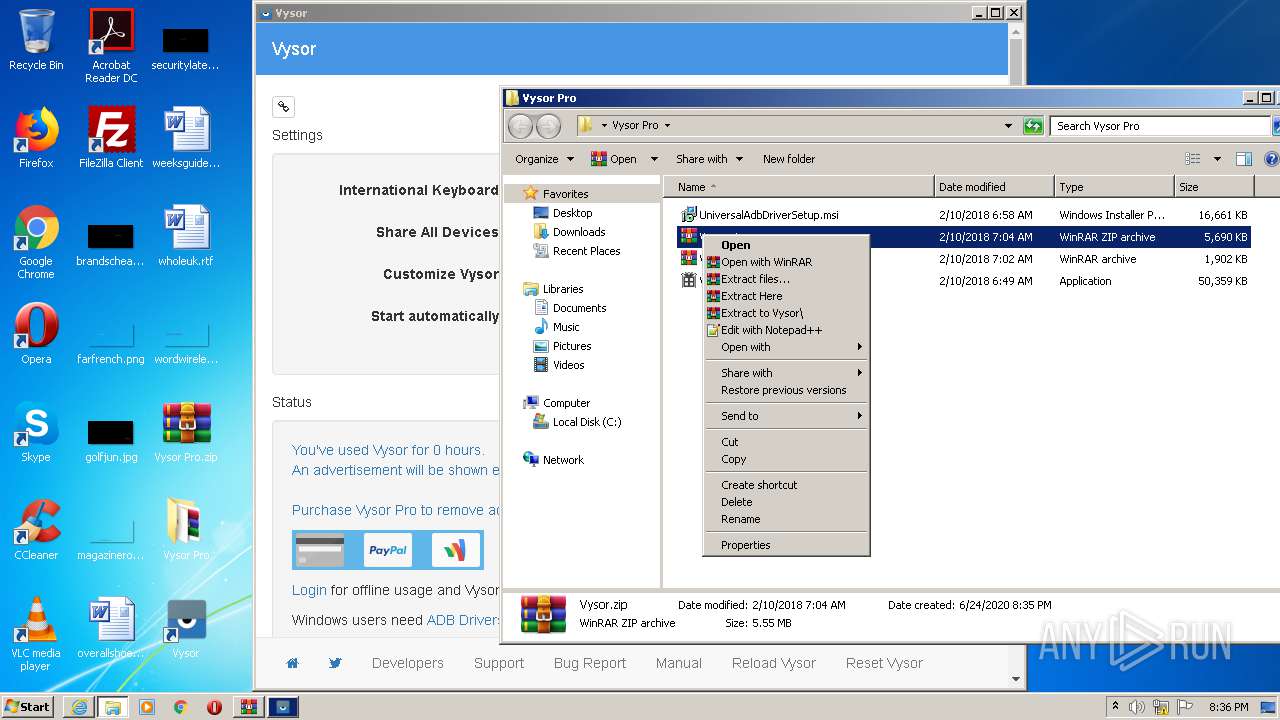Screen dimensions: 1280x720
Task: Click the Windows Start button
Action: [27, 707]
